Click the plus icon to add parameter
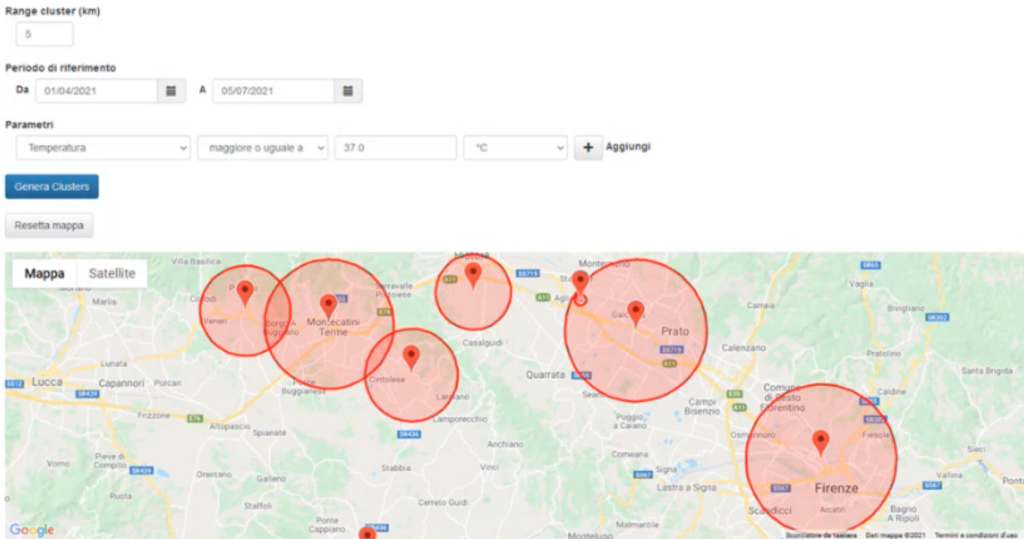Image resolution: width=1024 pixels, height=539 pixels. click(x=587, y=148)
